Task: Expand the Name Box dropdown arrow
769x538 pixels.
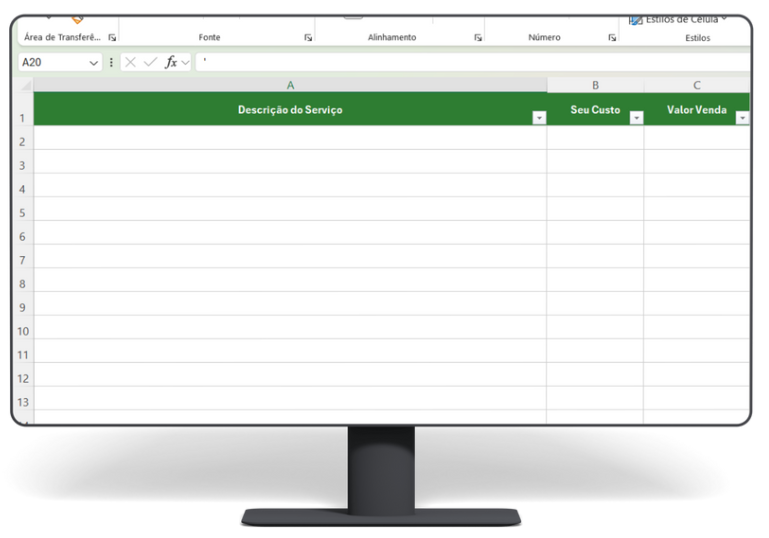Action: 94,62
